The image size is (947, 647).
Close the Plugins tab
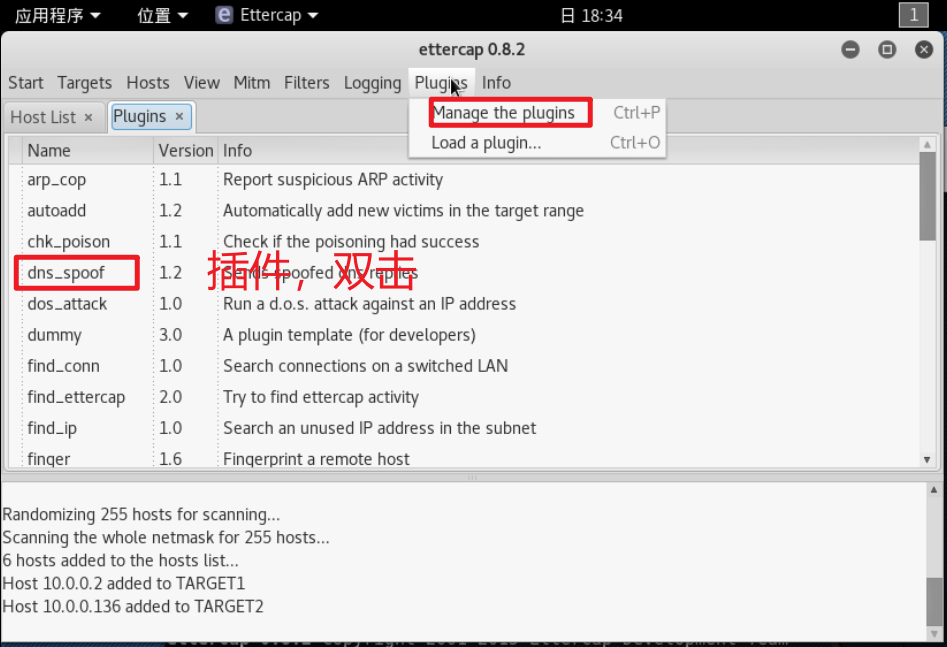tap(179, 117)
